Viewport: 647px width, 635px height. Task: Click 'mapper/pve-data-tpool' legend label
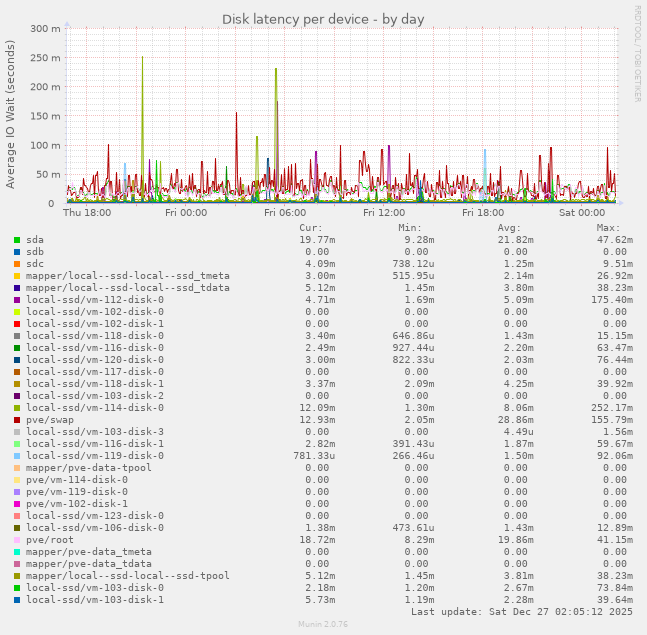click(89, 467)
